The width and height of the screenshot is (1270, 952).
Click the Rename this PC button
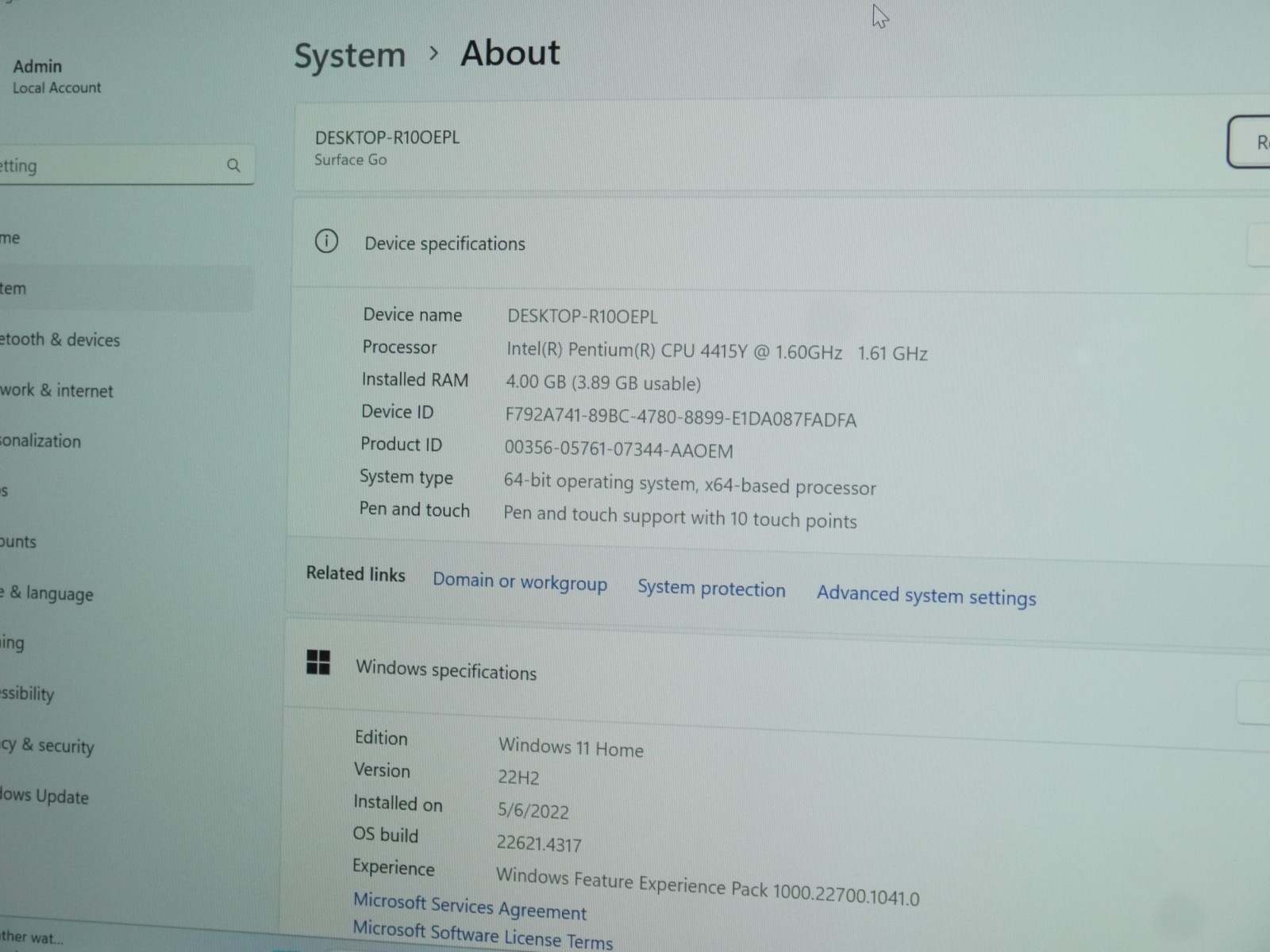pos(1249,142)
